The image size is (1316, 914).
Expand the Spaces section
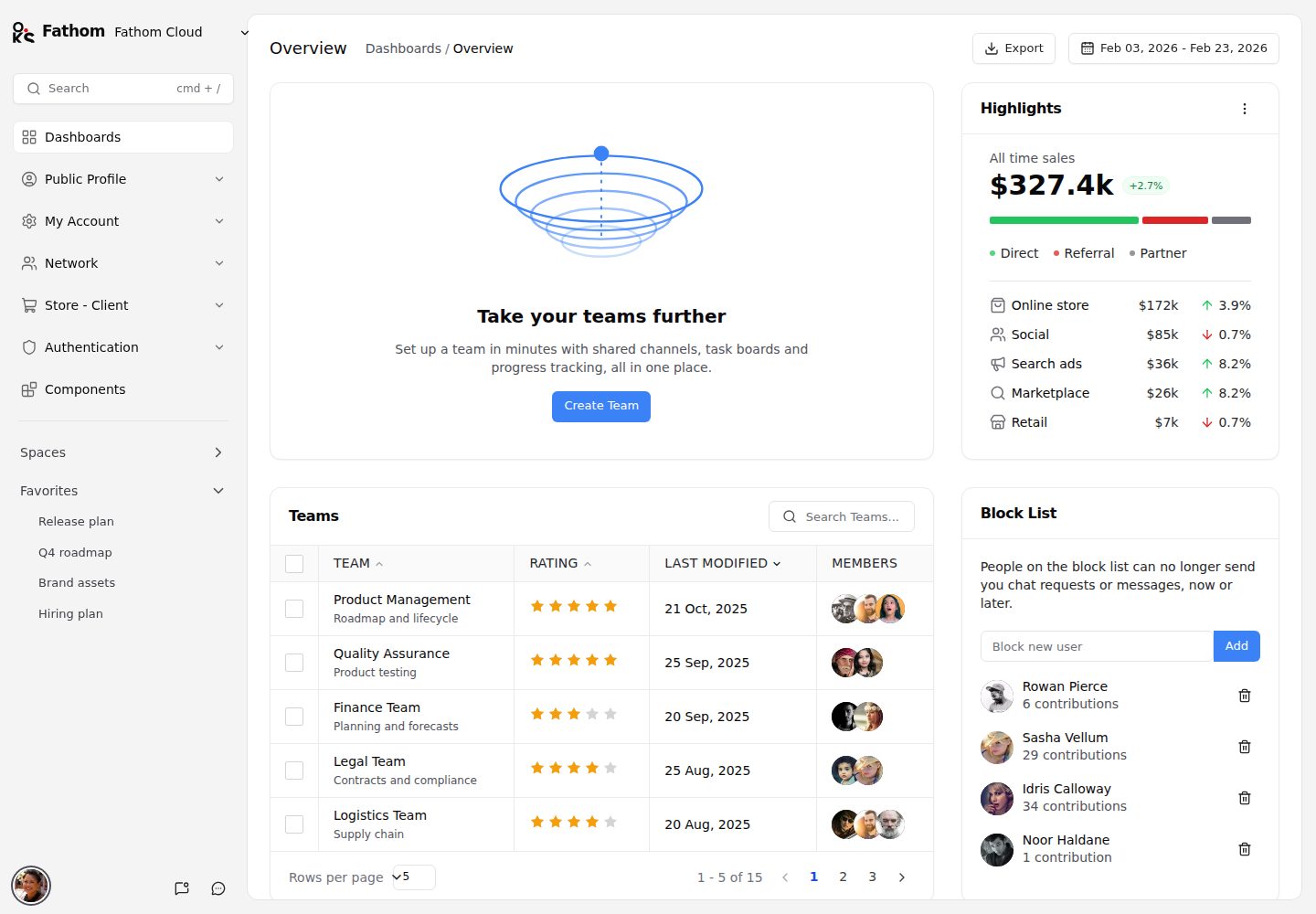(x=123, y=452)
